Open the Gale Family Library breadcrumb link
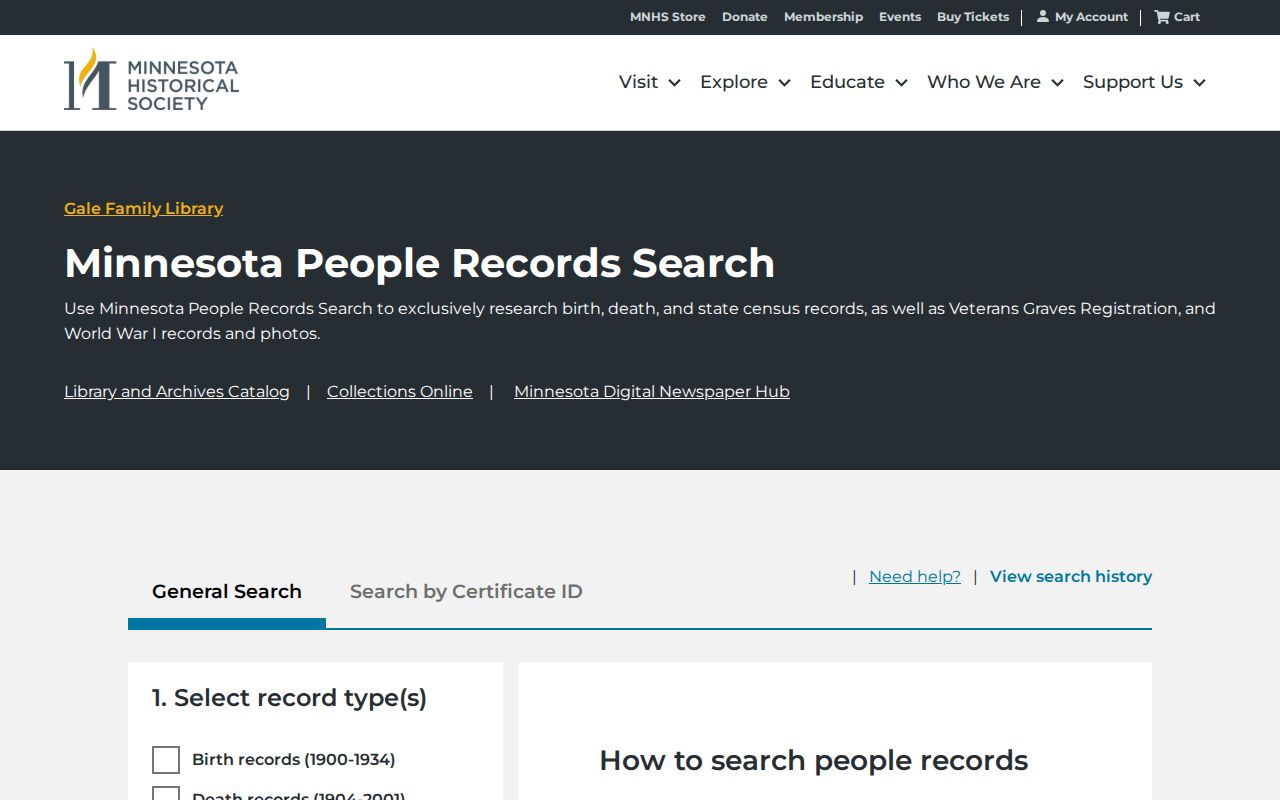The height and width of the screenshot is (800, 1280). [144, 208]
